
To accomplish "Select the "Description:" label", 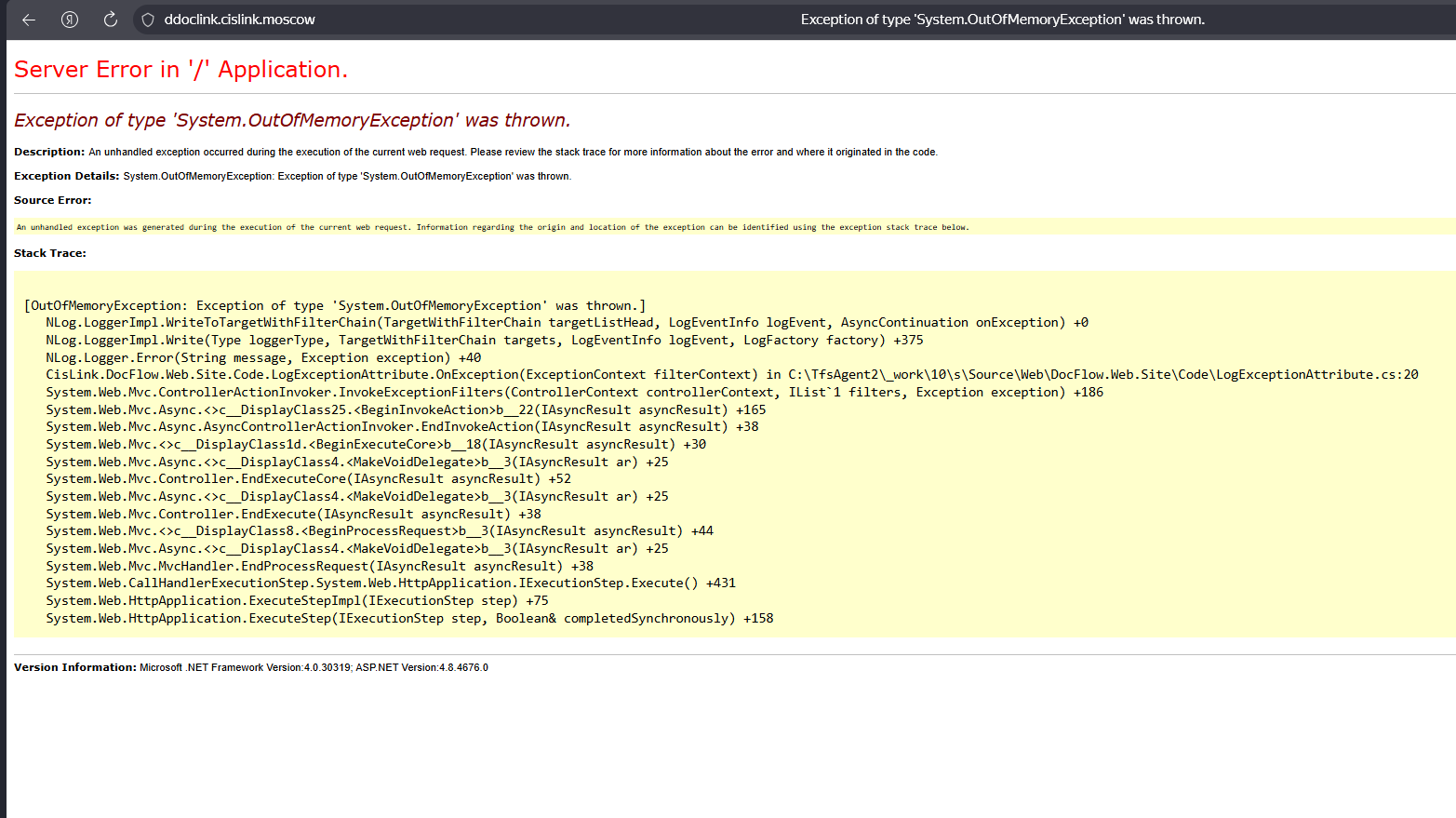I will coord(49,152).
